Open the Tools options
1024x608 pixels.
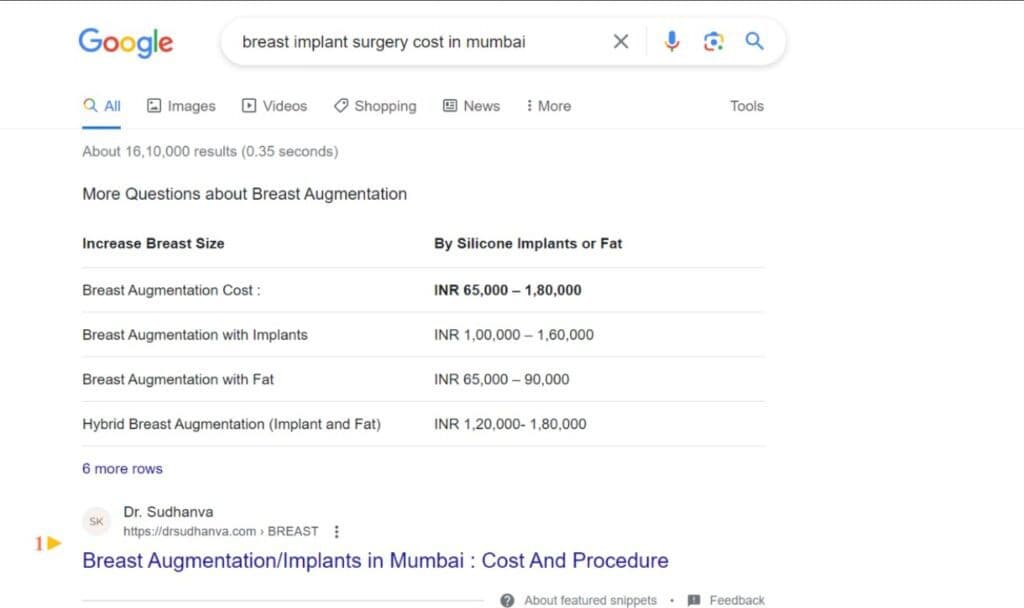(746, 106)
